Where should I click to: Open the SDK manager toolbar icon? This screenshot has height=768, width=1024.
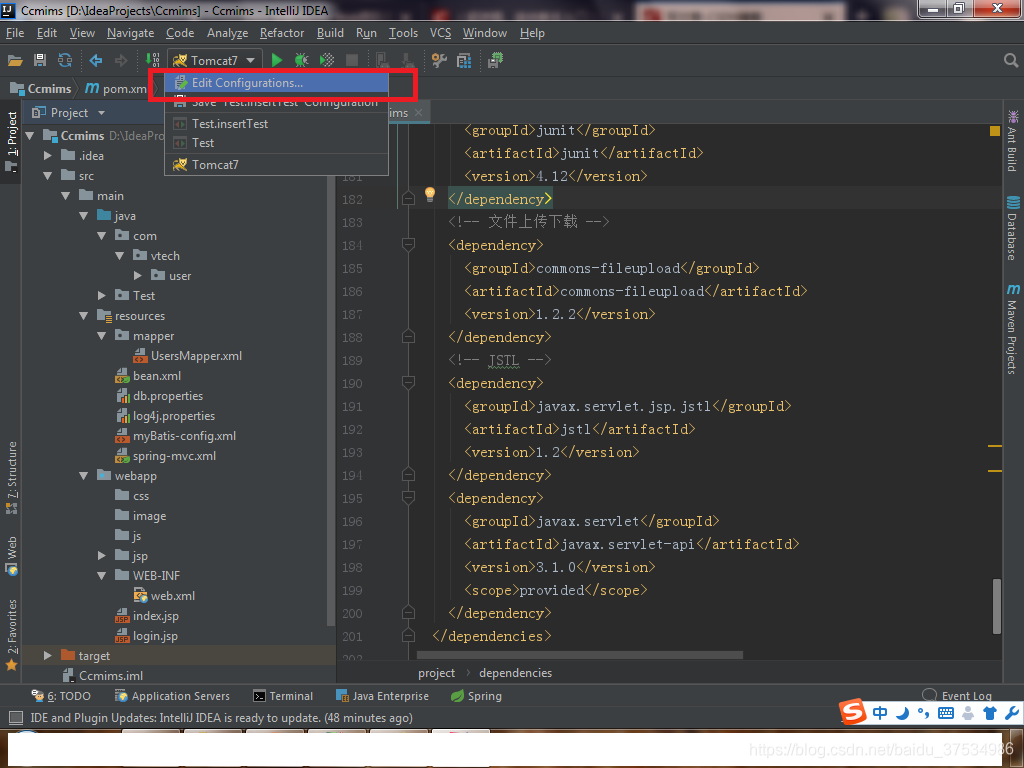(x=495, y=61)
